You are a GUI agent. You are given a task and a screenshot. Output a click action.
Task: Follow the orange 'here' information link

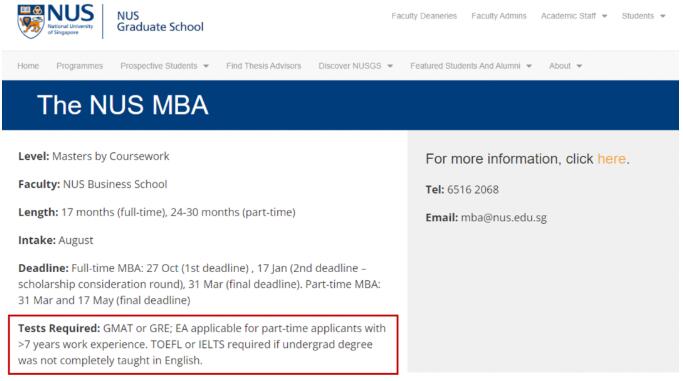point(612,159)
